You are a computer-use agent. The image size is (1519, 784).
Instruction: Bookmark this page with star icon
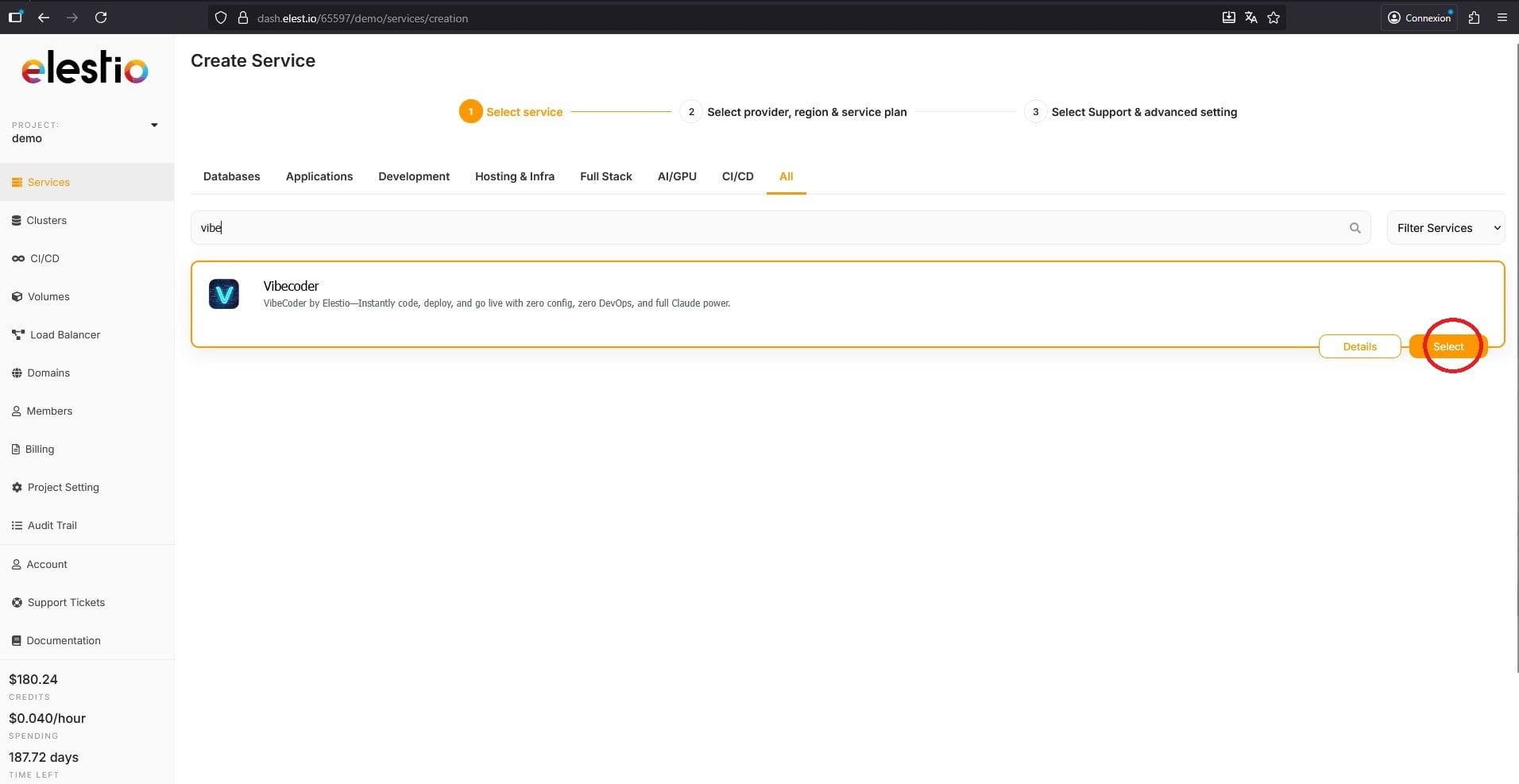[x=1274, y=17]
